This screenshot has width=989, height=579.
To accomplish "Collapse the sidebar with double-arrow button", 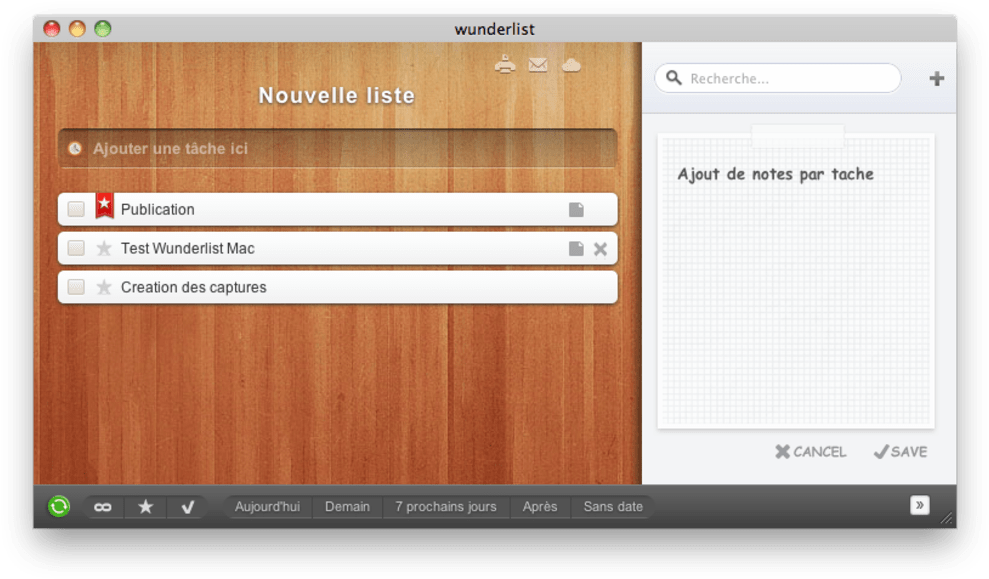I will pos(920,505).
